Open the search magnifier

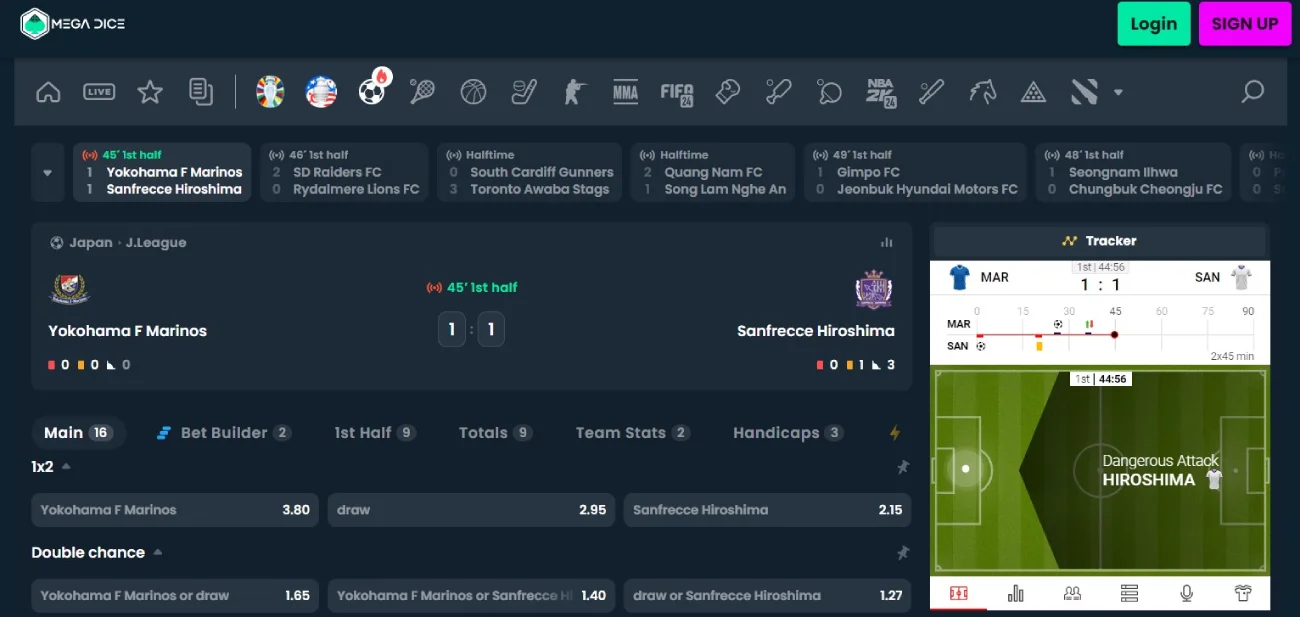pyautogui.click(x=1252, y=92)
